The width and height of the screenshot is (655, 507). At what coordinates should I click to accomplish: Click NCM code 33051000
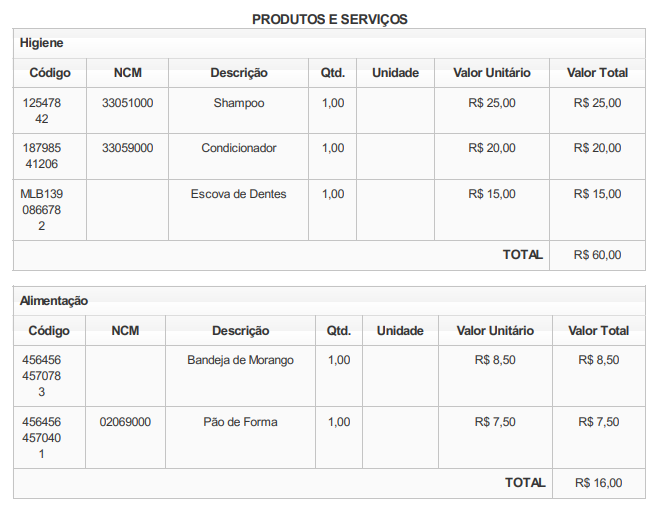click(127, 103)
